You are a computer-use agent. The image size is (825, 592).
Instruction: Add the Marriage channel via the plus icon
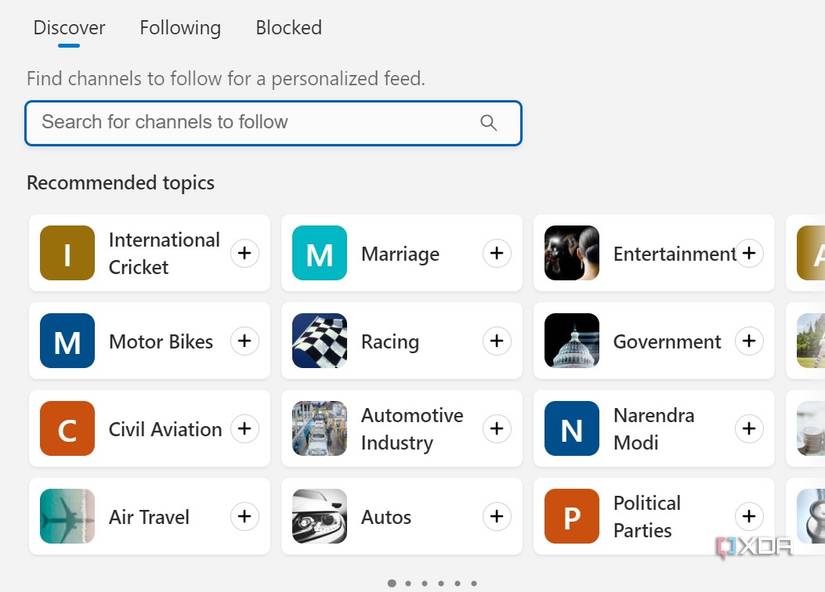point(497,253)
